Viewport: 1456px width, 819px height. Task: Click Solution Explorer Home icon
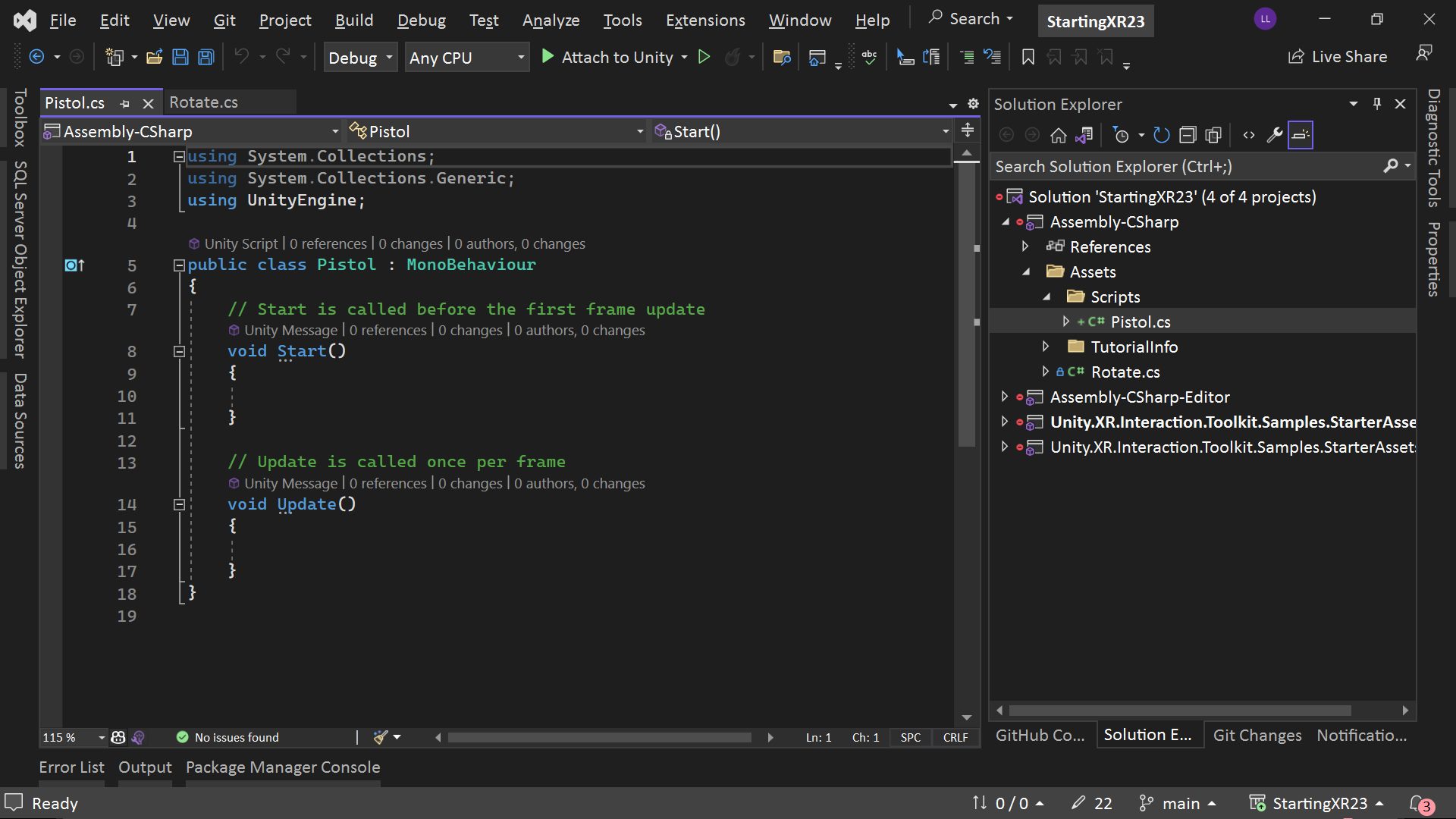pos(1059,135)
